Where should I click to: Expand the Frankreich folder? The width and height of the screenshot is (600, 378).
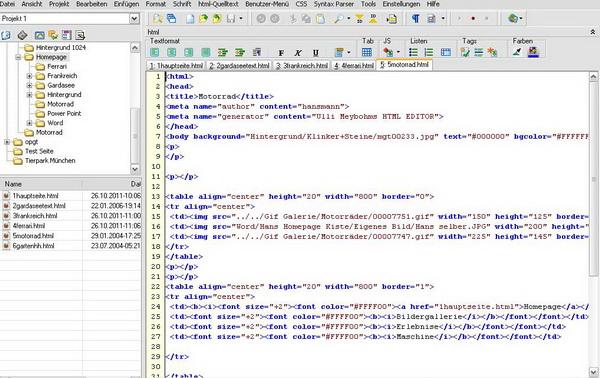coord(29,76)
